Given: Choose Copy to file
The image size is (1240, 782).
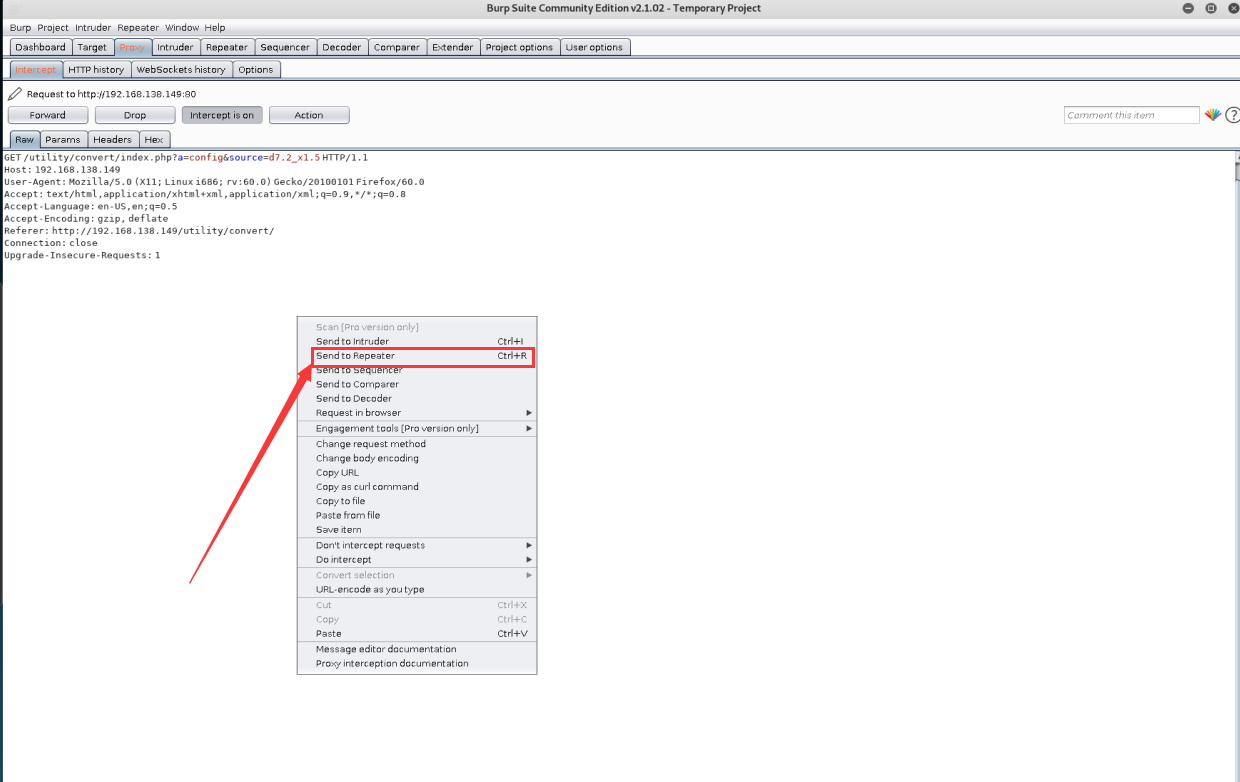Looking at the screenshot, I should click(417, 501).
